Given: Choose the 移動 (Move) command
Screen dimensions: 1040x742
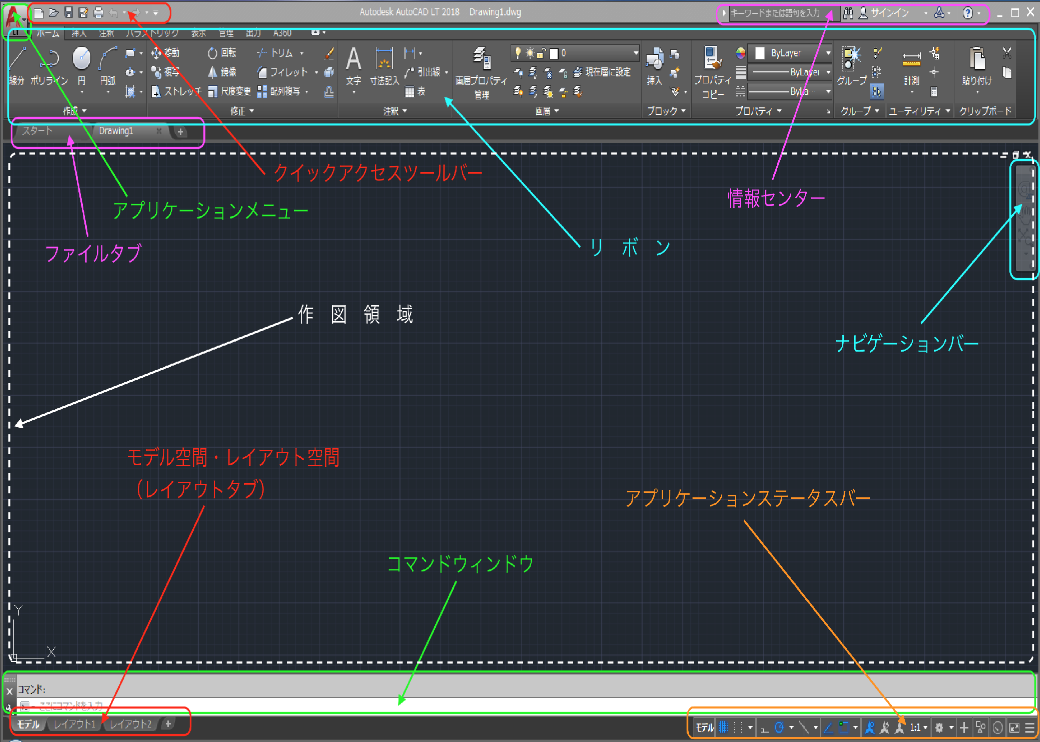Looking at the screenshot, I should click(x=166, y=52).
